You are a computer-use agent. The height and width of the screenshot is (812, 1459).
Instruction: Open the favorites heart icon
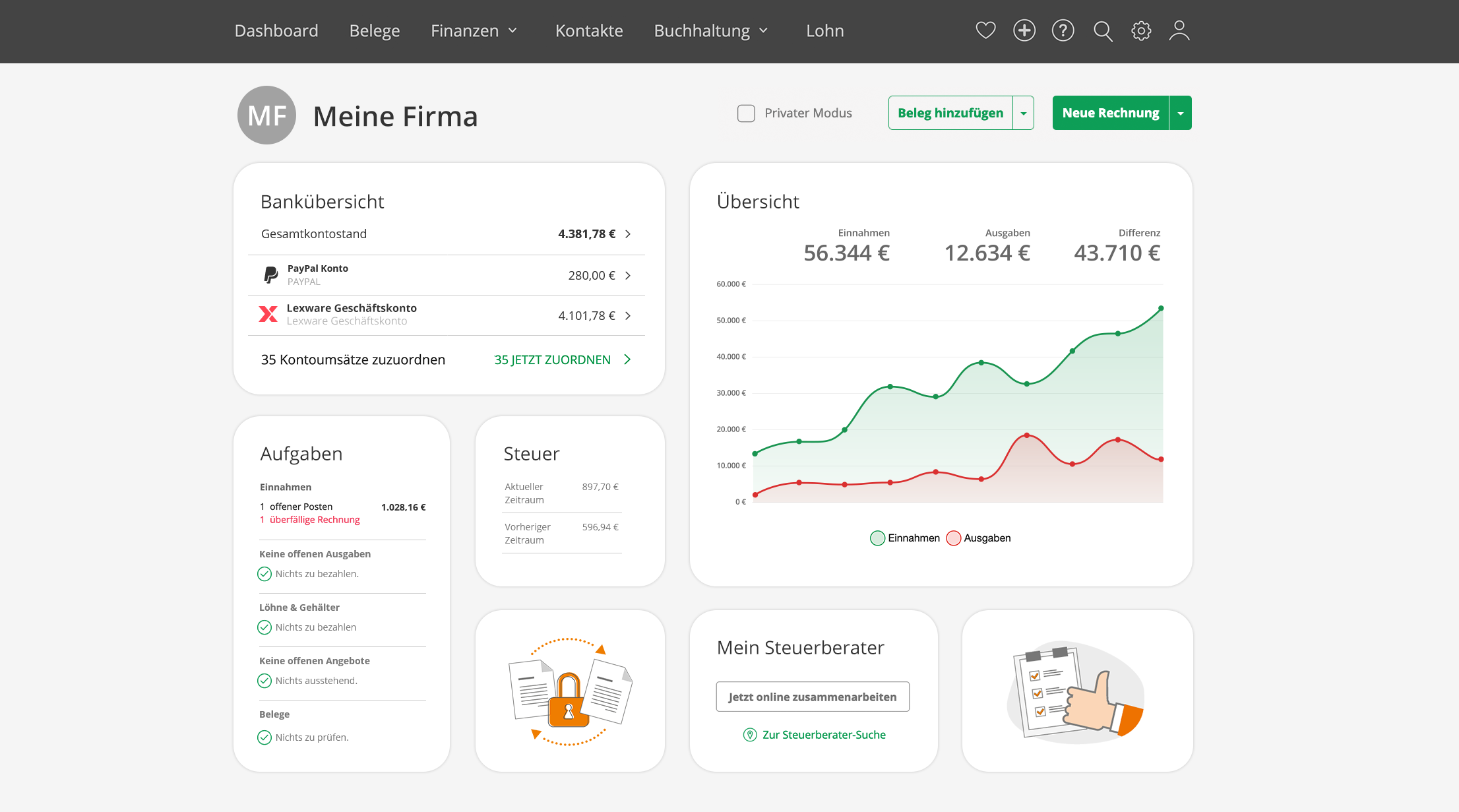pos(985,30)
